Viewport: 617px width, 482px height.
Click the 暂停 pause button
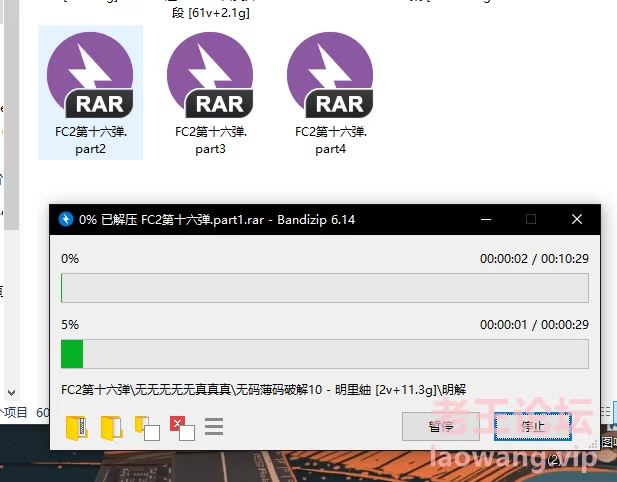[x=441, y=426]
